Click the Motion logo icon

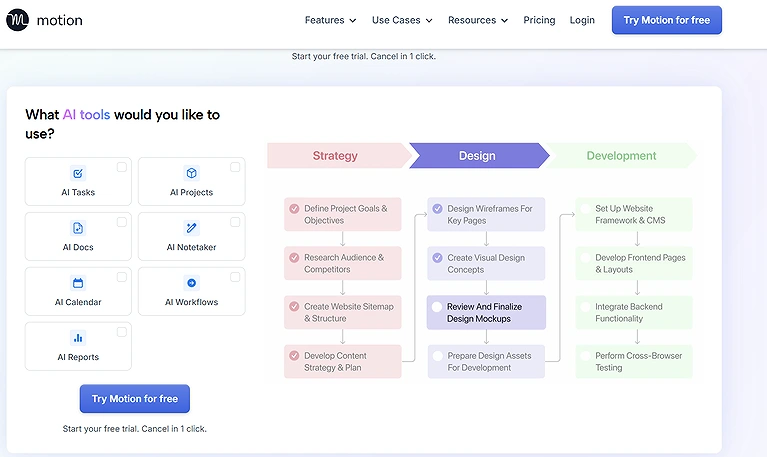[x=18, y=20]
